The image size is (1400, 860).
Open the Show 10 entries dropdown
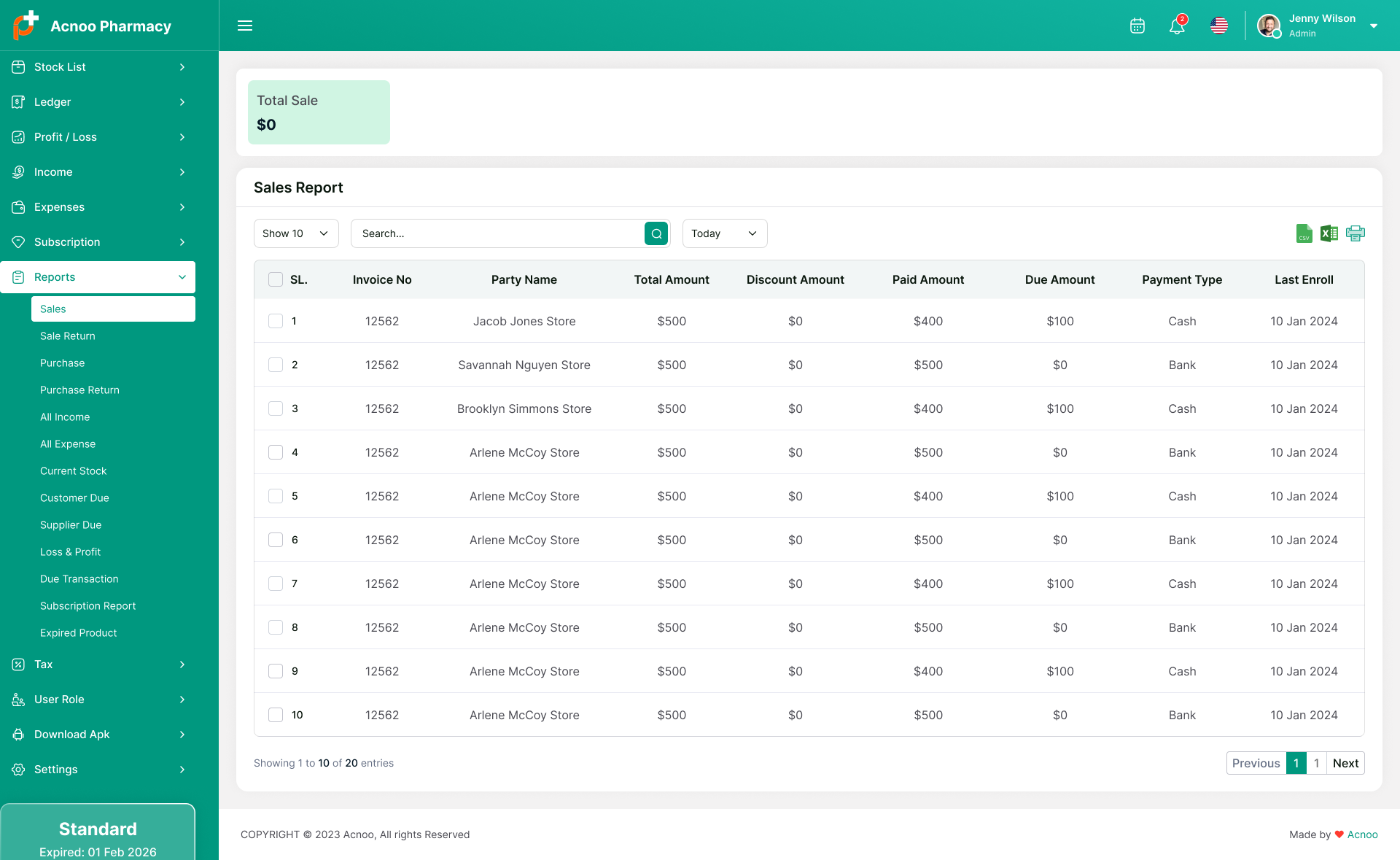(x=295, y=233)
